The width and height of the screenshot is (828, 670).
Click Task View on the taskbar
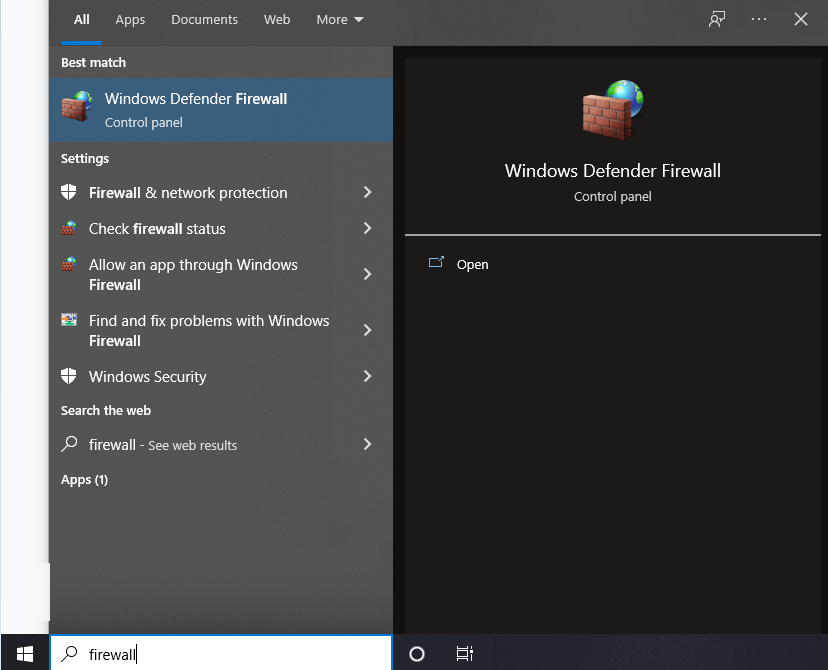(464, 654)
